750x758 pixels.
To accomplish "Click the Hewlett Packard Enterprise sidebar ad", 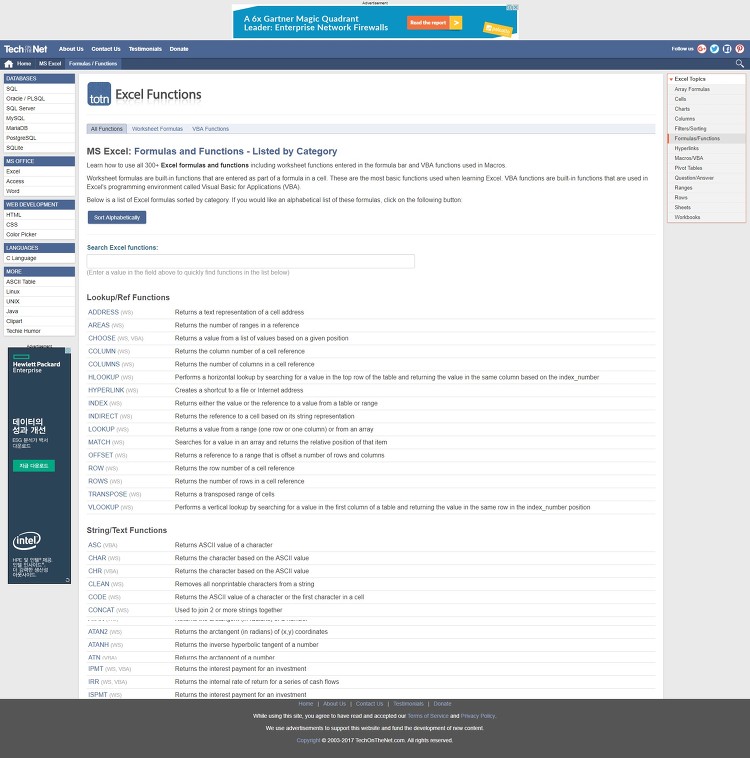I will click(39, 466).
